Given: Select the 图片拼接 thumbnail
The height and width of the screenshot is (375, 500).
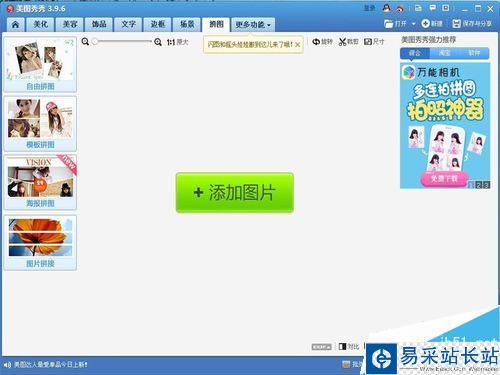Looking at the screenshot, I should pyautogui.click(x=40, y=242).
